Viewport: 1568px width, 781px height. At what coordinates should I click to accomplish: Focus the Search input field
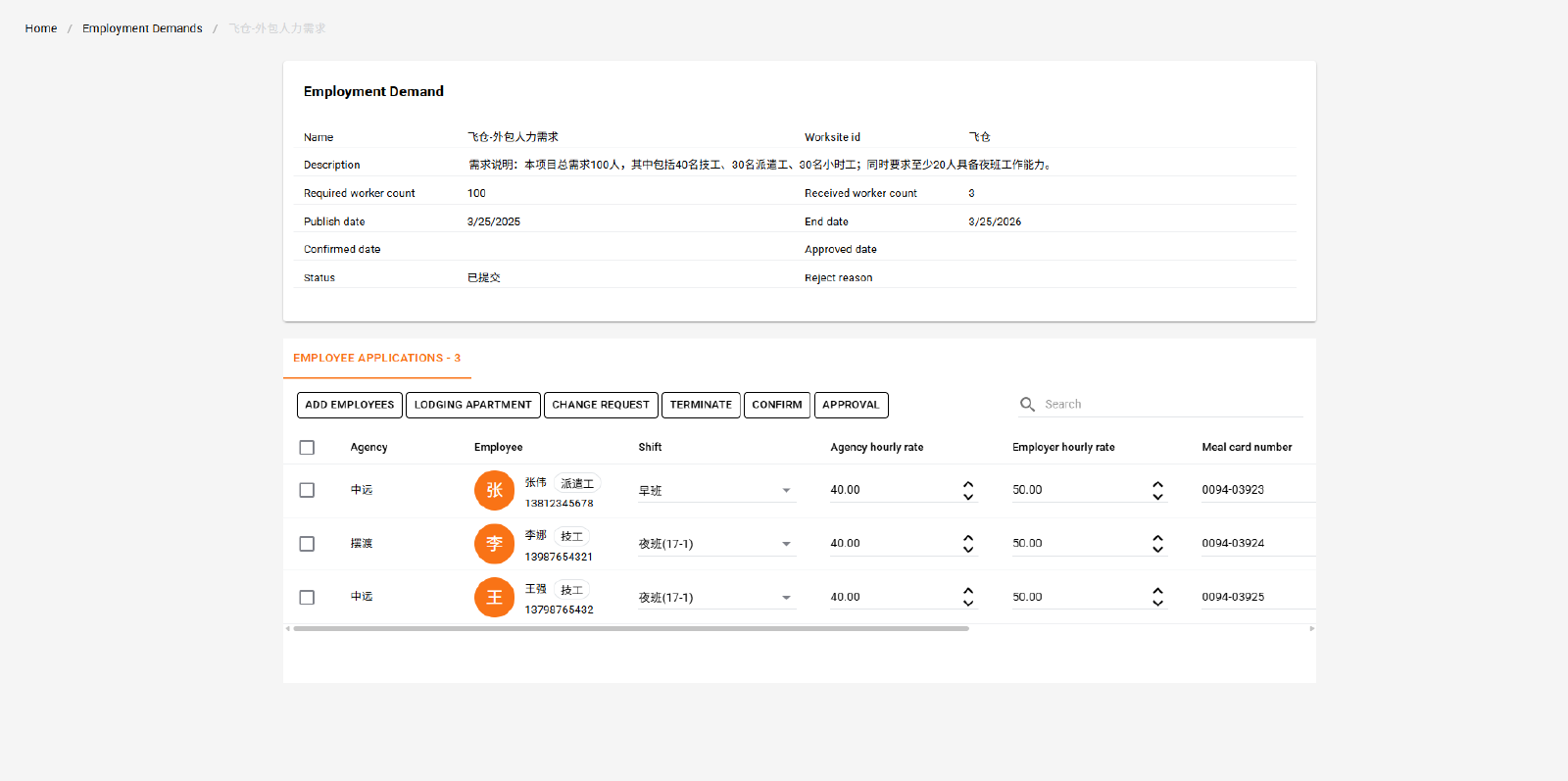point(1170,405)
